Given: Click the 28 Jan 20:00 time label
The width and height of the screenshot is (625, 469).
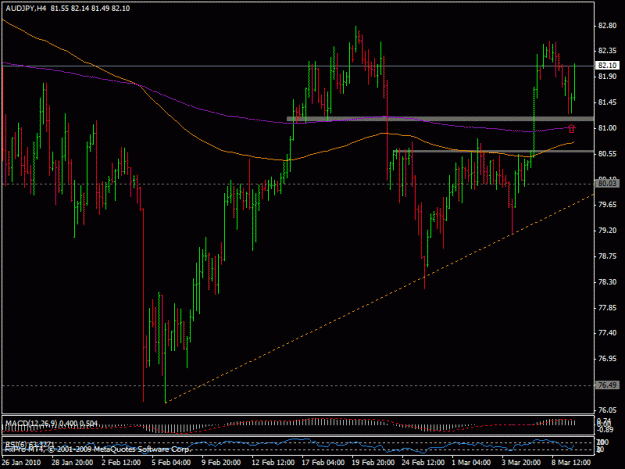Looking at the screenshot, I should tap(72, 462).
